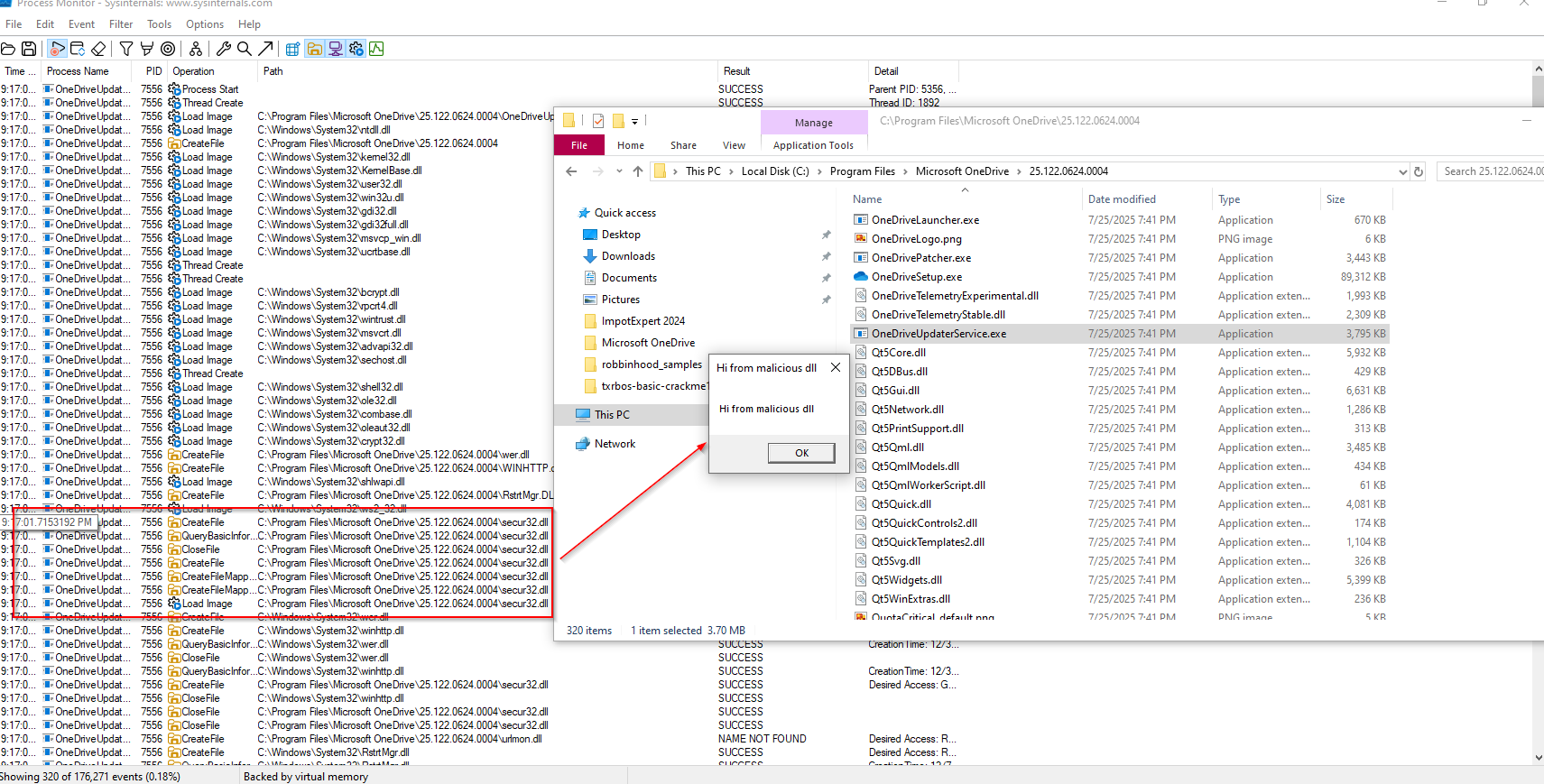Click the Manage contextual tab
The image size is (1544, 784).
pyautogui.click(x=814, y=123)
